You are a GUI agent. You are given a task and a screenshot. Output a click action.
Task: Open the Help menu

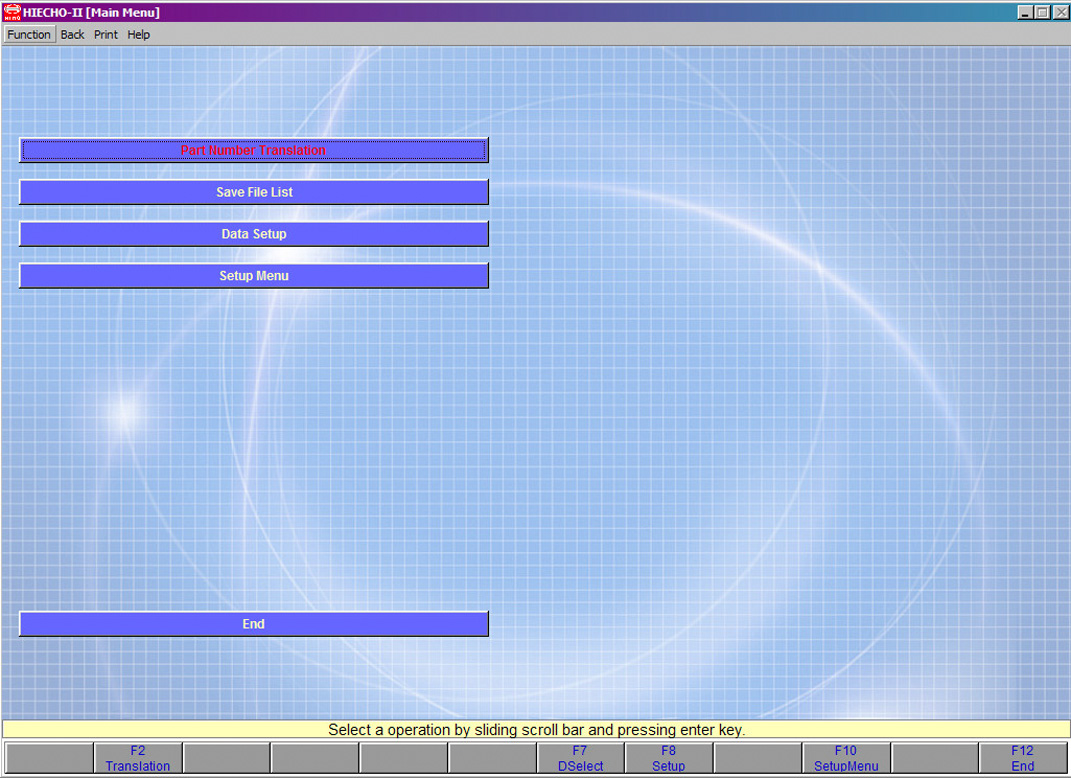coord(139,34)
